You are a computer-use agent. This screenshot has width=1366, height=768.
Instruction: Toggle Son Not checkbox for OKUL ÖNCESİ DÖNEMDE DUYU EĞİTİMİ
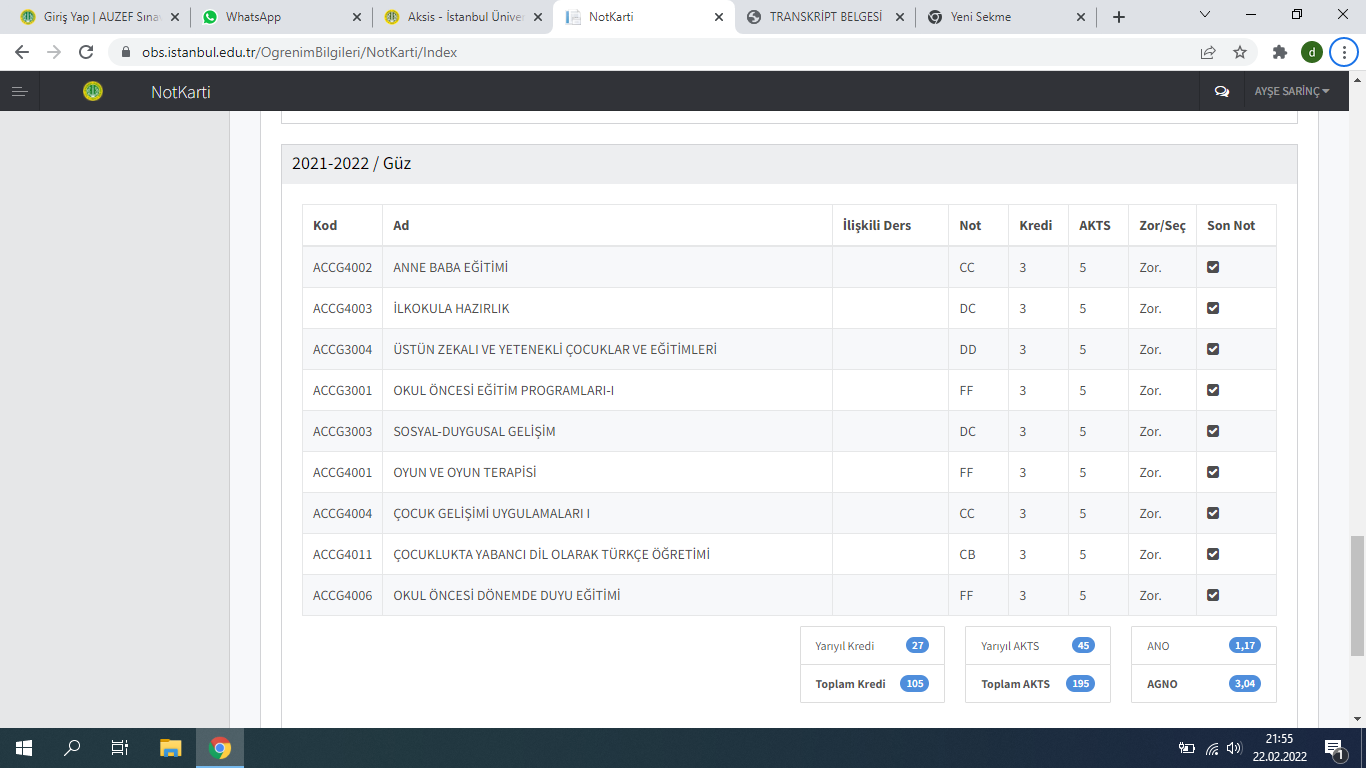[x=1213, y=595]
